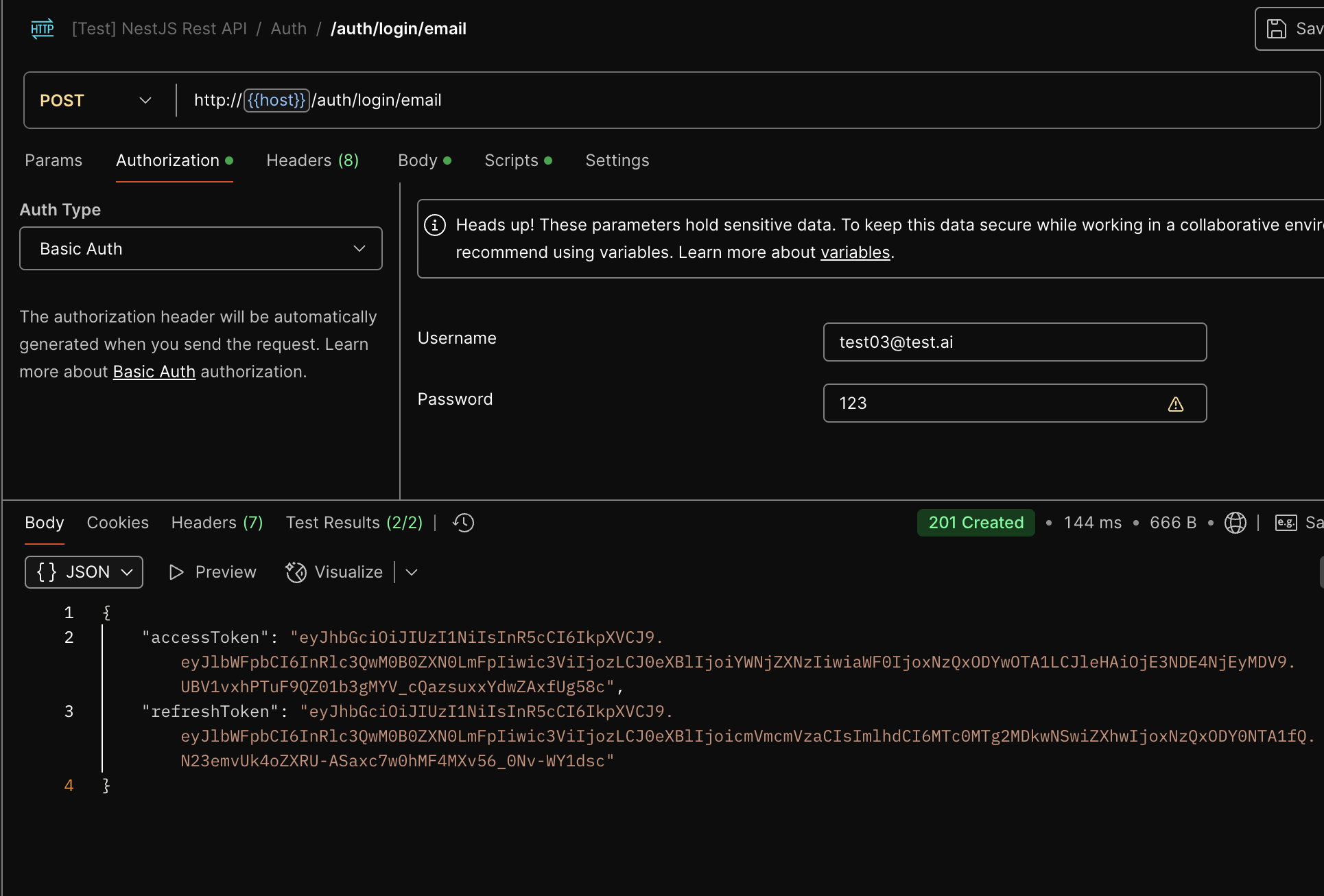Screen dimensions: 1324x896
Task: Click the Username input field
Action: pyautogui.click(x=1014, y=342)
